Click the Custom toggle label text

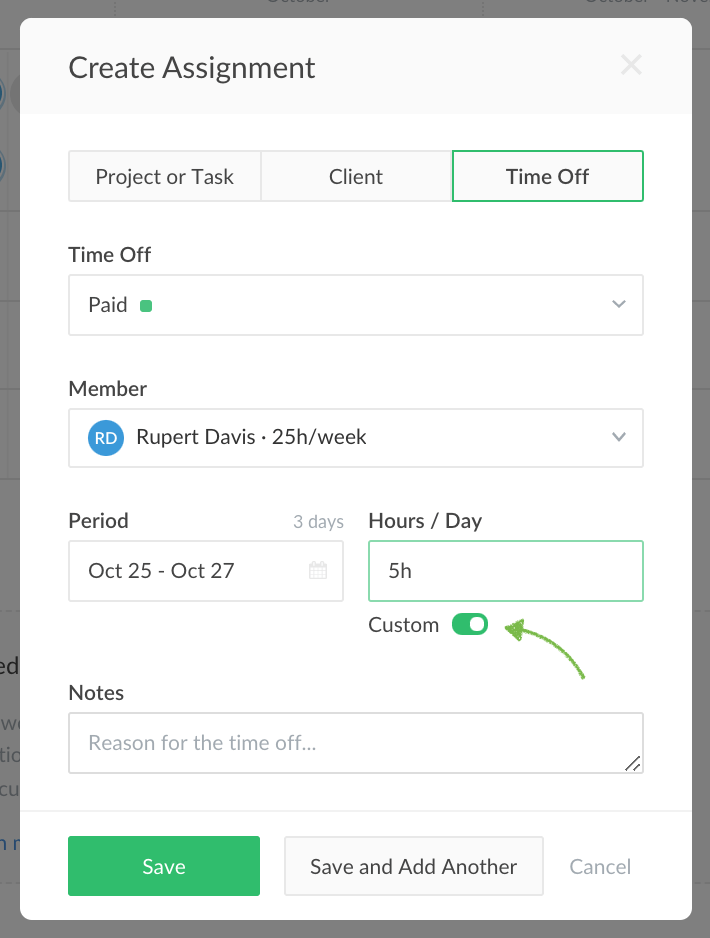[x=403, y=625]
